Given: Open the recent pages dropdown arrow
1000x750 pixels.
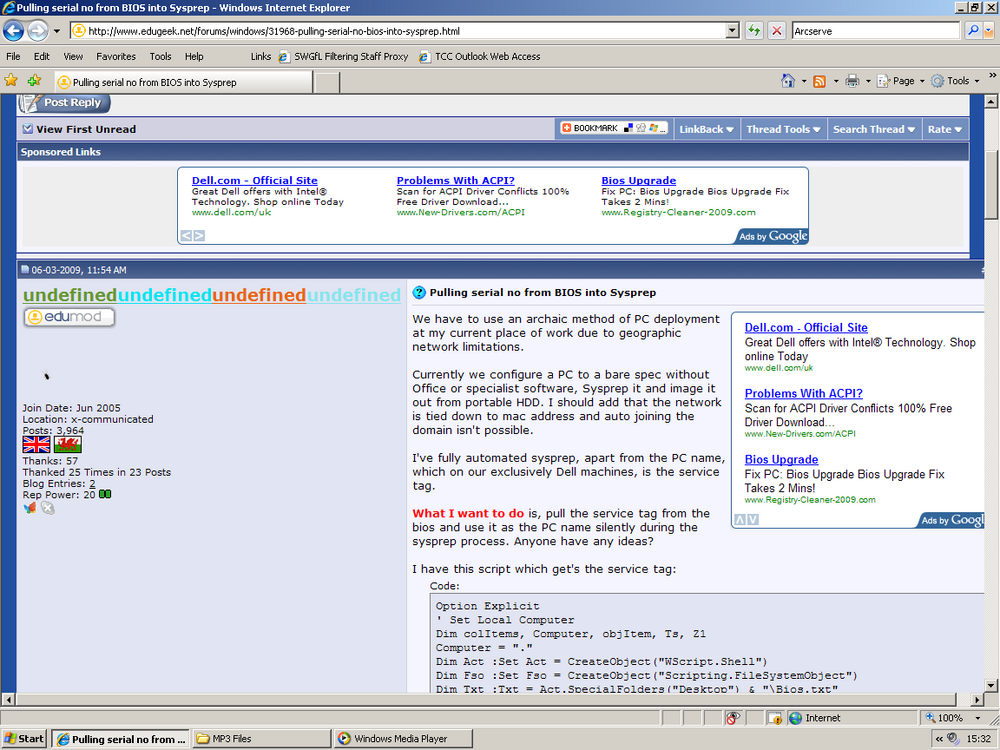Looking at the screenshot, I should pos(57,31).
